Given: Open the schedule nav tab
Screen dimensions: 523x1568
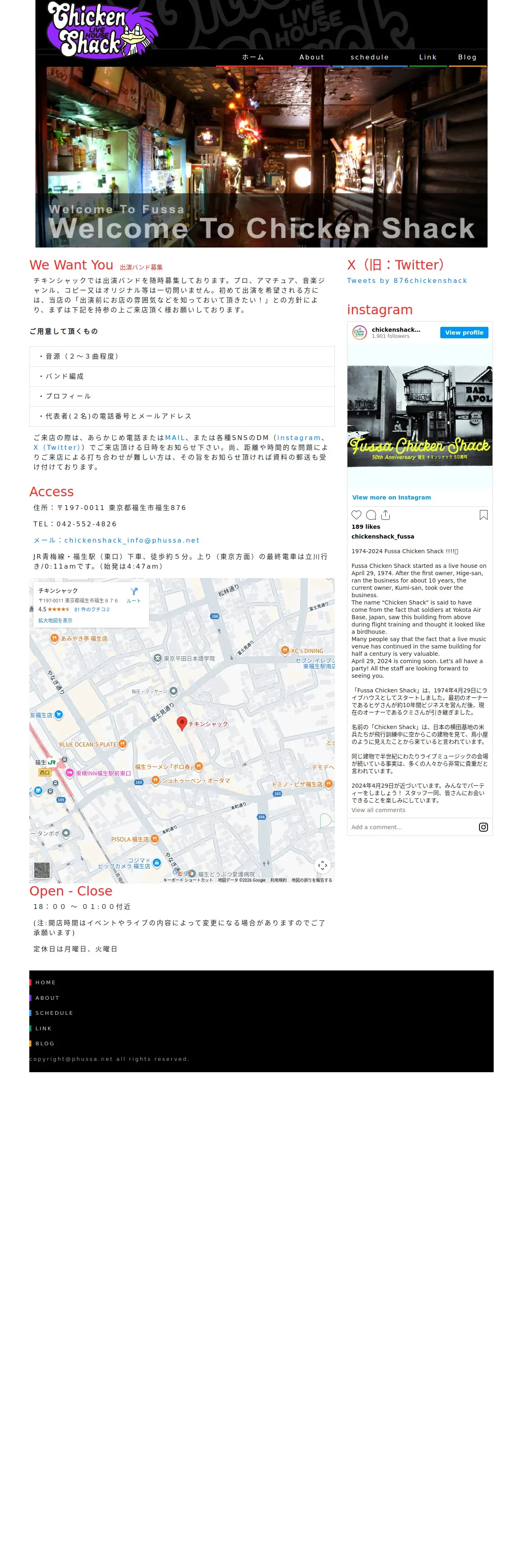Looking at the screenshot, I should coord(369,57).
